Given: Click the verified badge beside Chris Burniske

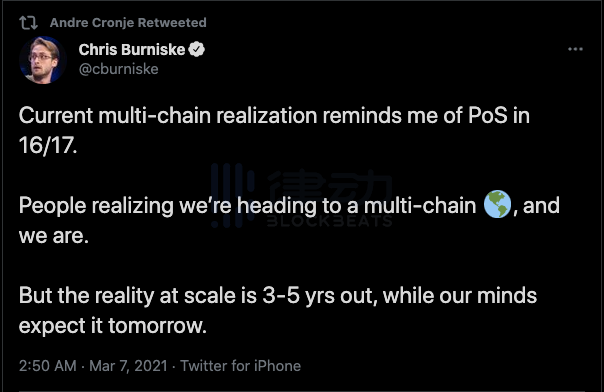Looking at the screenshot, I should pyautogui.click(x=196, y=50).
